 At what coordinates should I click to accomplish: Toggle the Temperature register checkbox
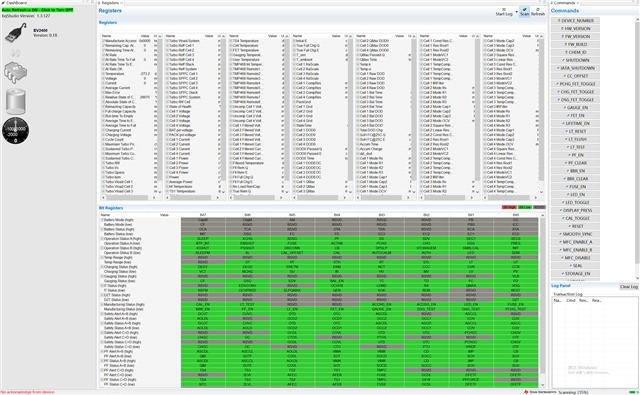pyautogui.click(x=103, y=74)
